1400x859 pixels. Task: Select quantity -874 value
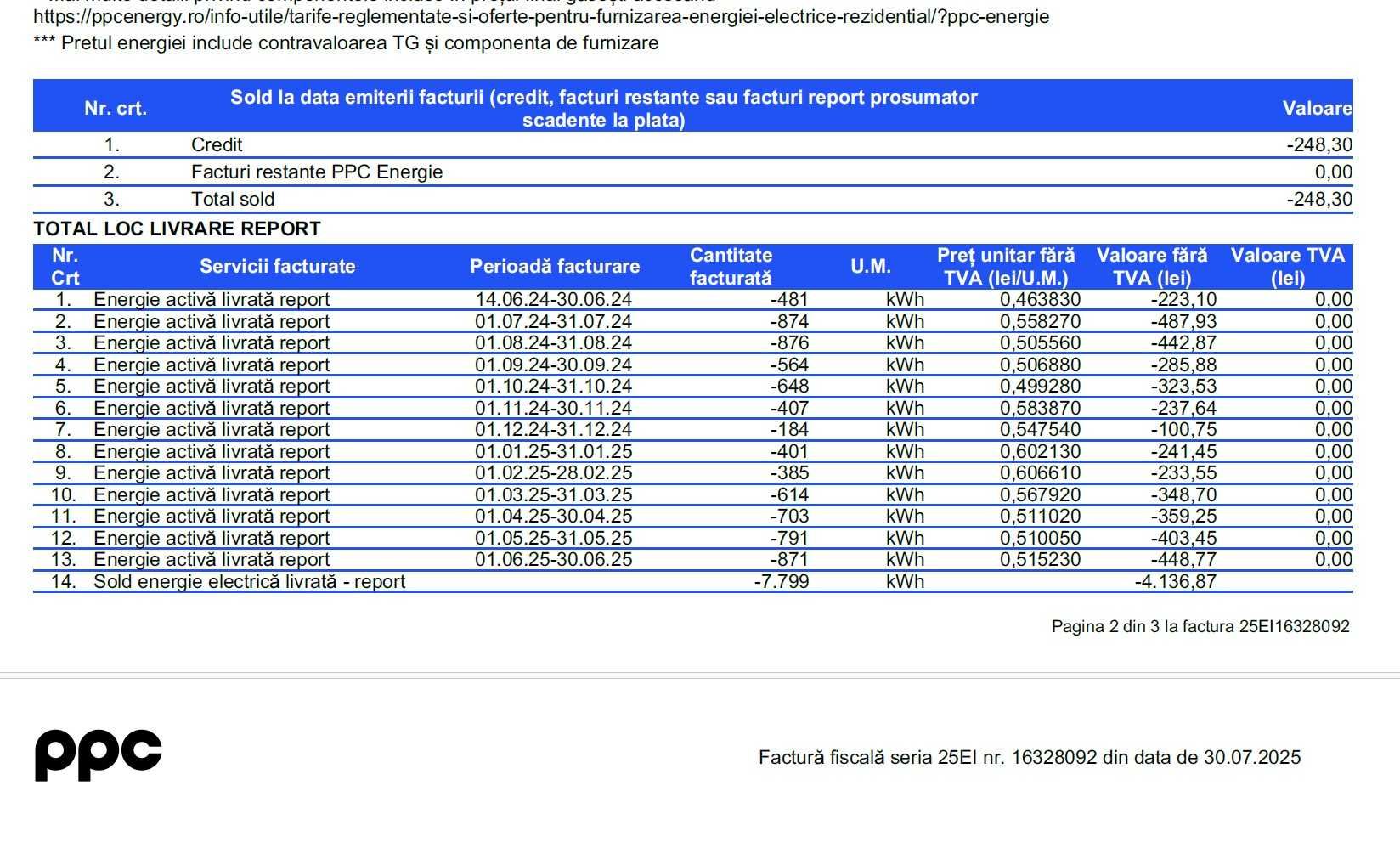pos(789,322)
